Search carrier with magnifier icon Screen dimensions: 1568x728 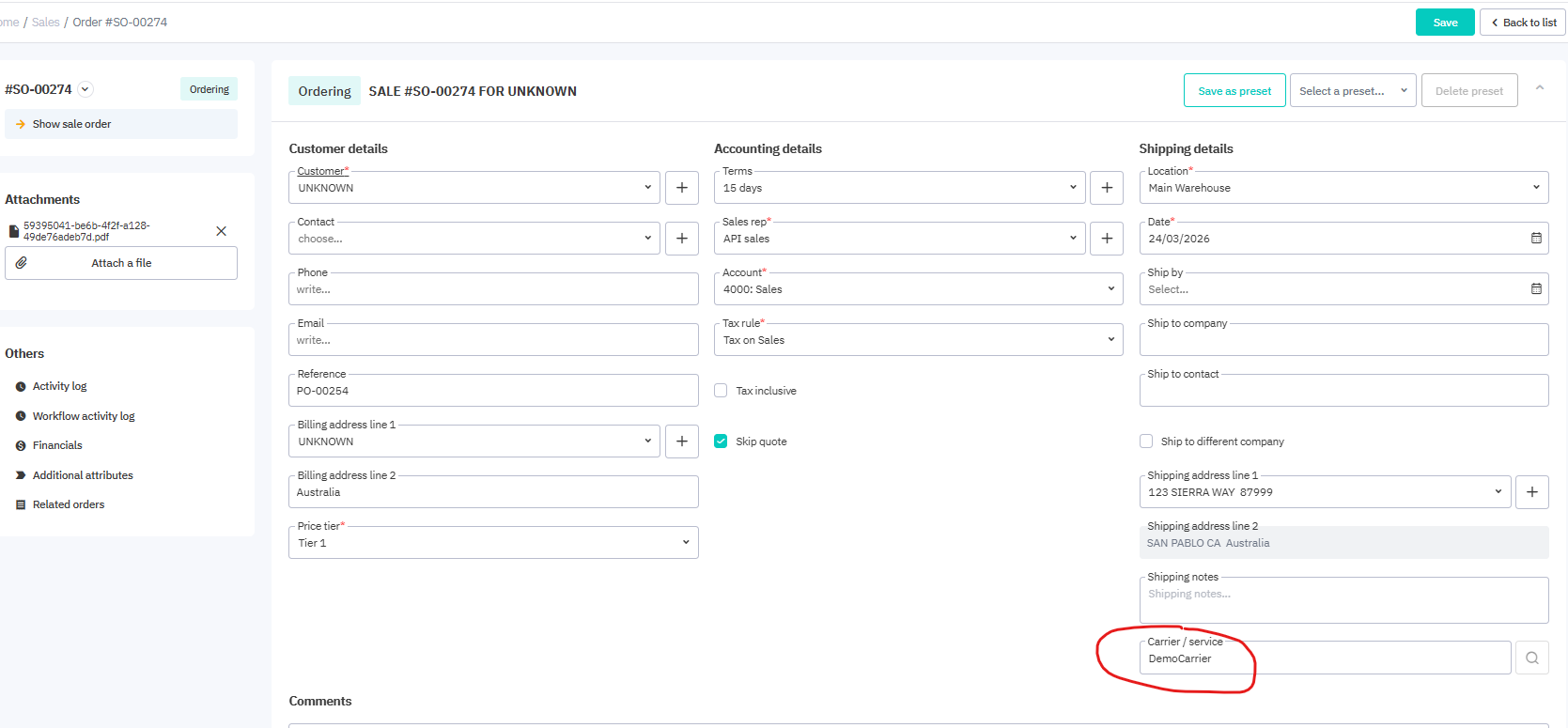point(1532,658)
